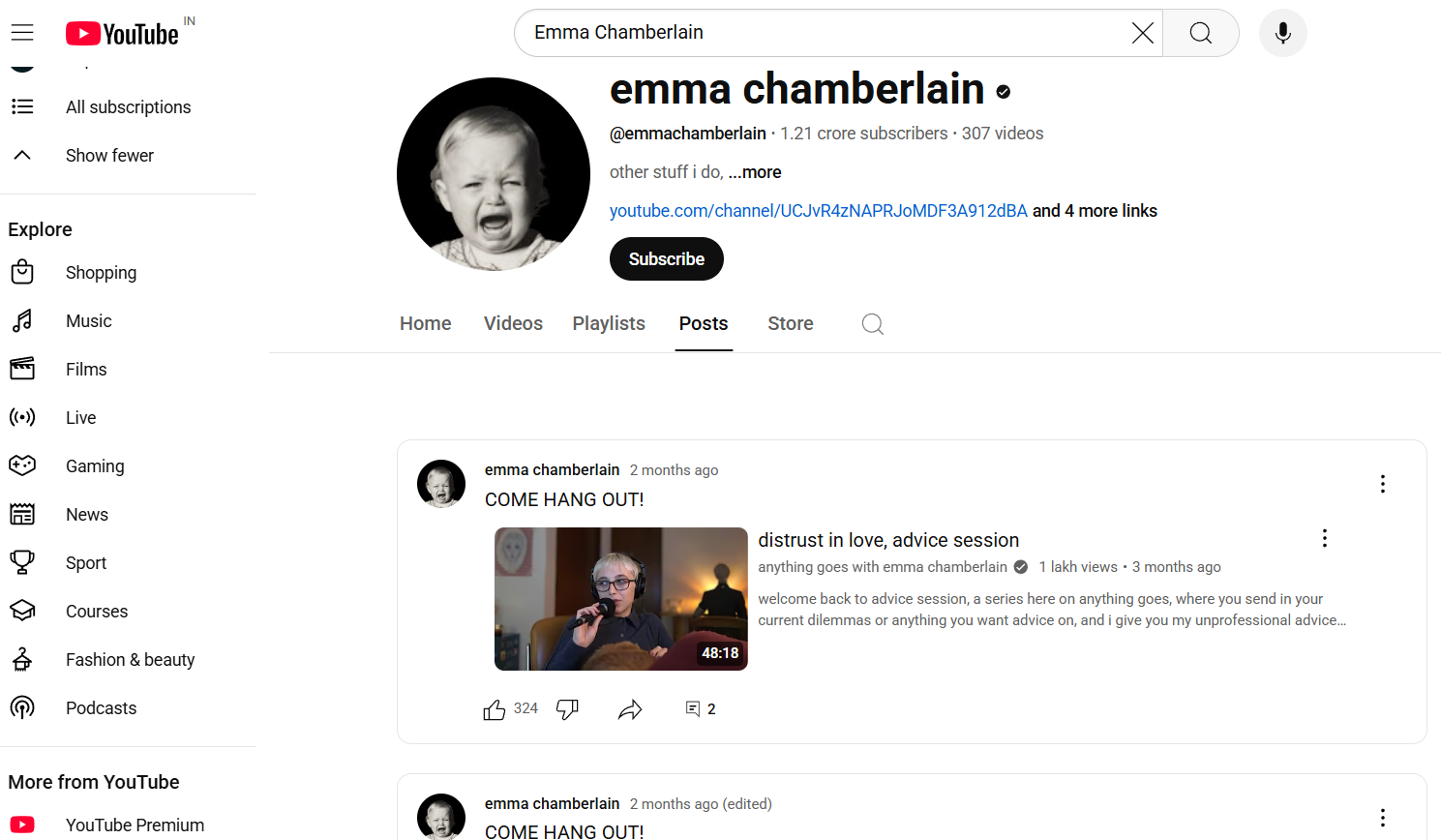Subscribe to emma chamberlain
Screen dimensions: 1441x840
667,259
